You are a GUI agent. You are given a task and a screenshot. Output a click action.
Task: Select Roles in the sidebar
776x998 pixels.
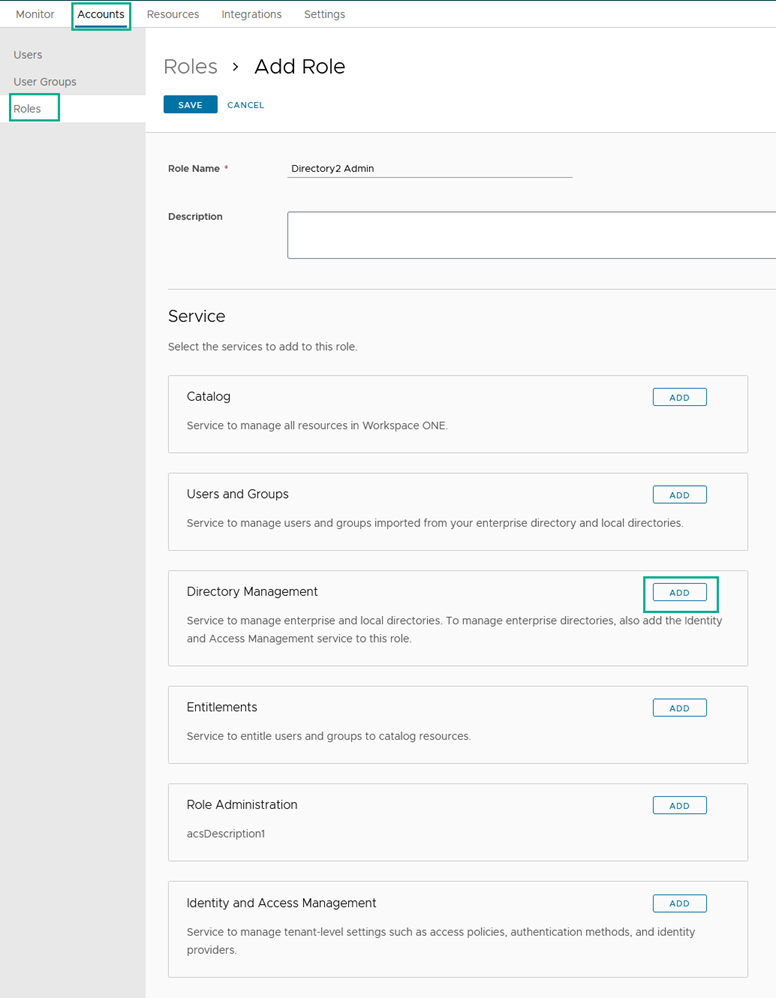tap(27, 109)
